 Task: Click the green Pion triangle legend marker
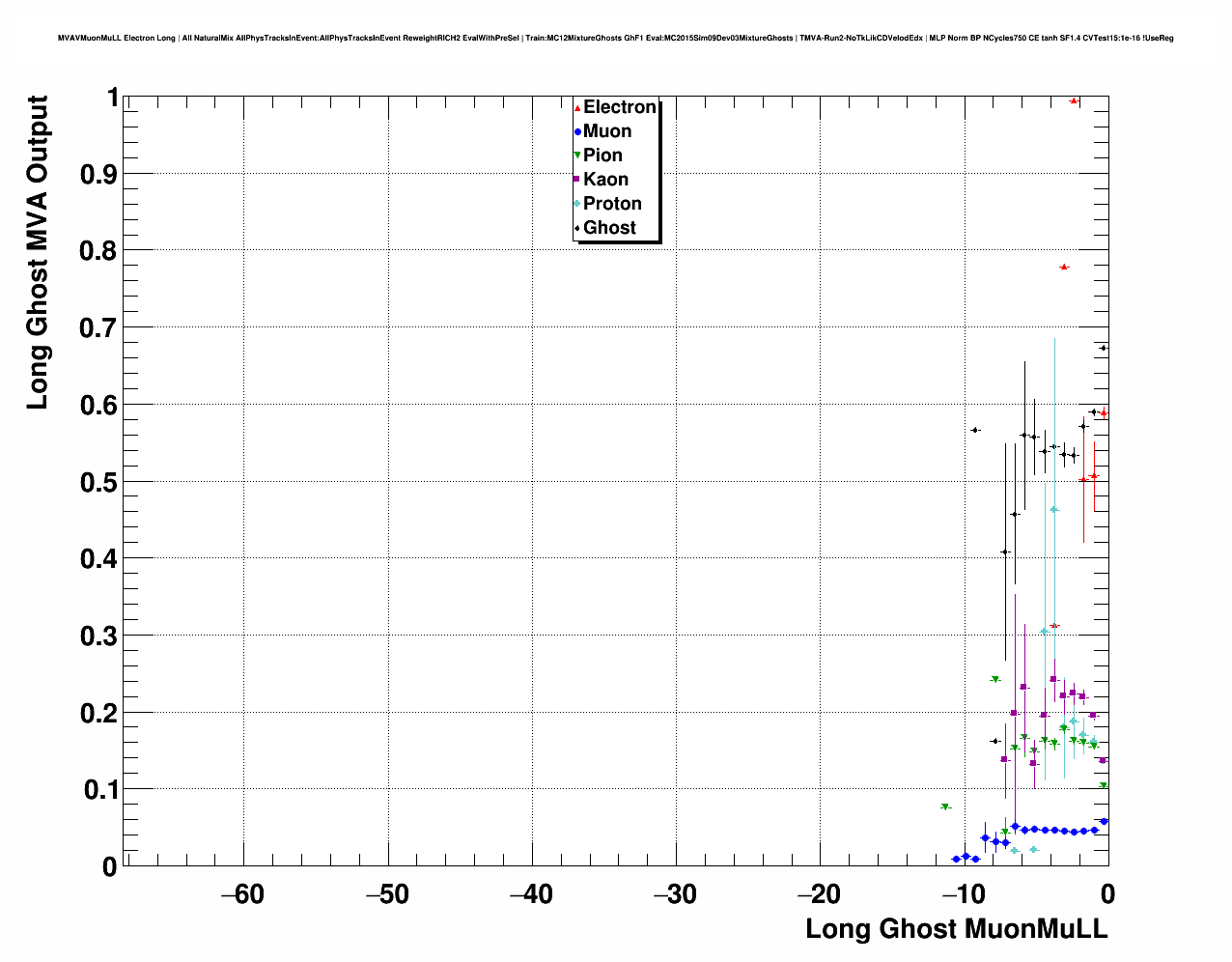(577, 156)
